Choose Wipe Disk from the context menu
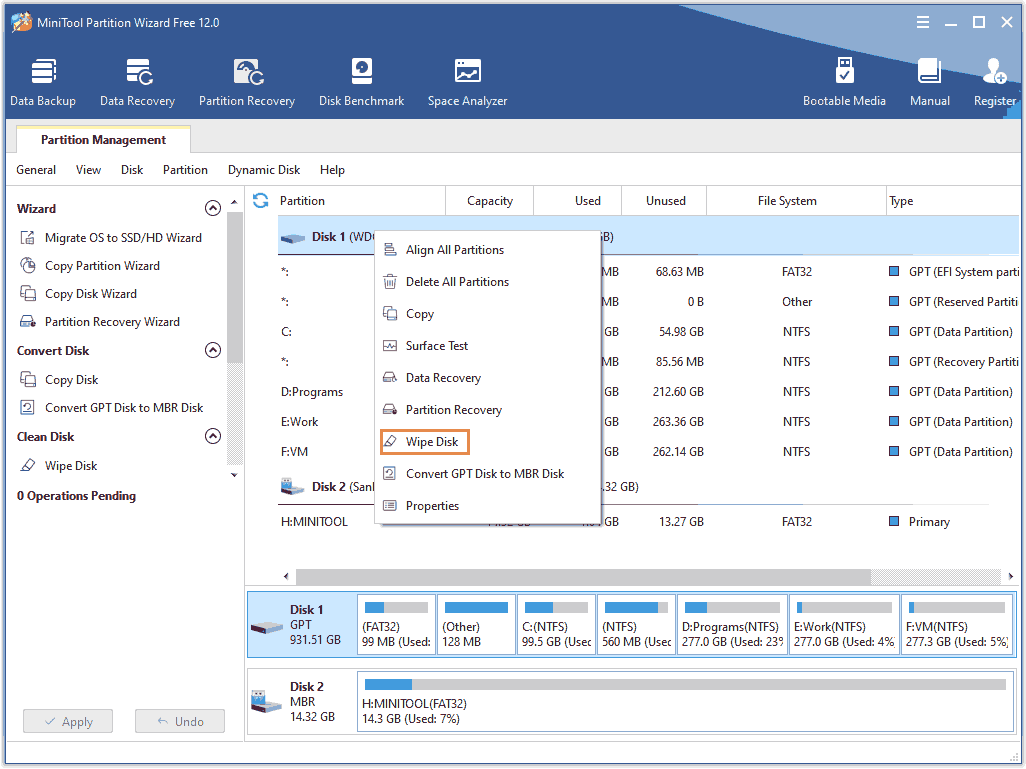The width and height of the screenshot is (1026, 769). coord(425,442)
